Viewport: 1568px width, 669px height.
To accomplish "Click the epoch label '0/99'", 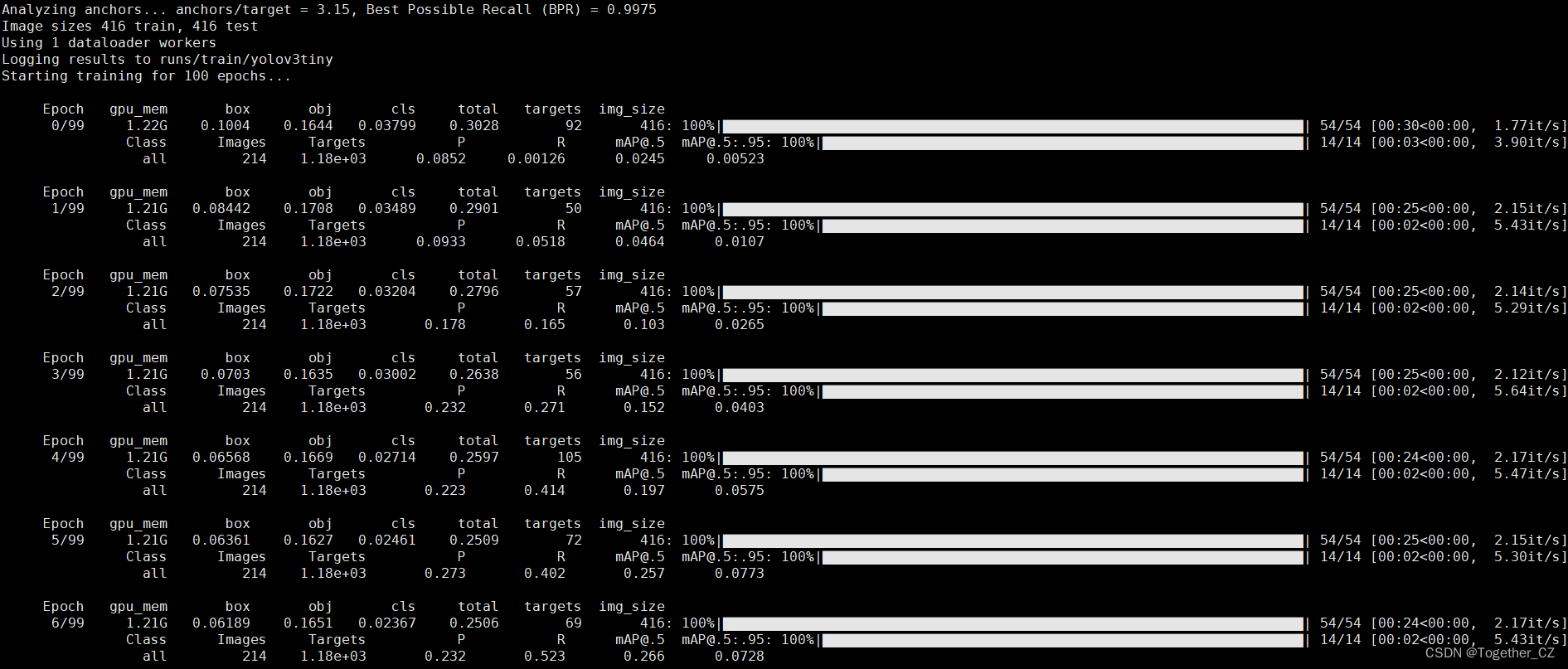I will pos(68,126).
